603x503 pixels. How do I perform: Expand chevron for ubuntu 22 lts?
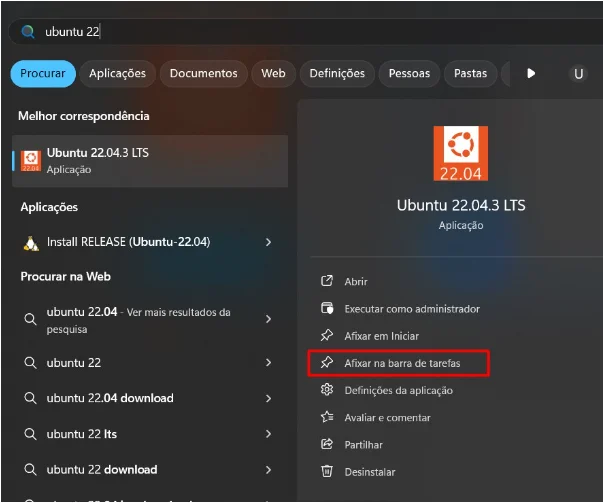coord(268,434)
